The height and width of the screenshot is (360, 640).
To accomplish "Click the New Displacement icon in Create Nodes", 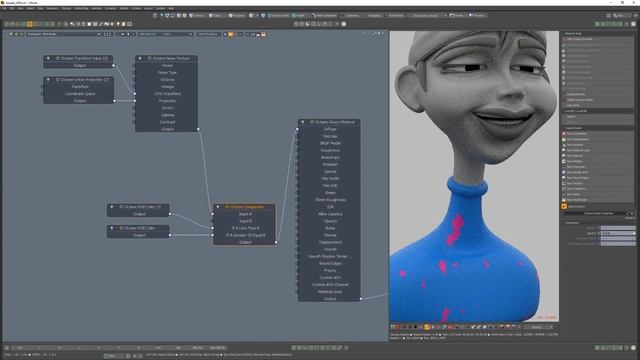I will [564, 139].
